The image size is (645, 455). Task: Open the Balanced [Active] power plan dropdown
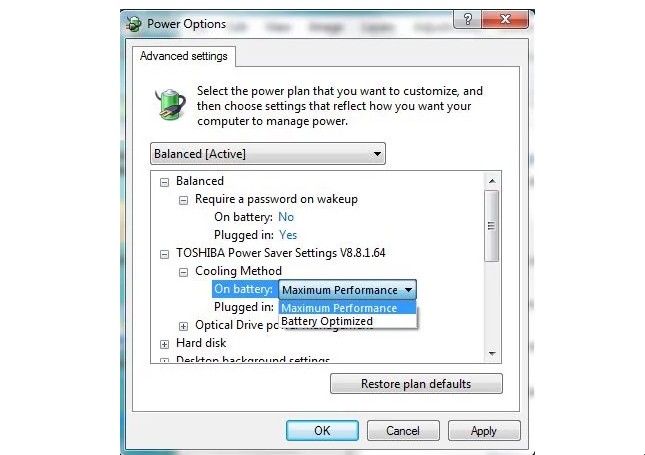point(268,154)
